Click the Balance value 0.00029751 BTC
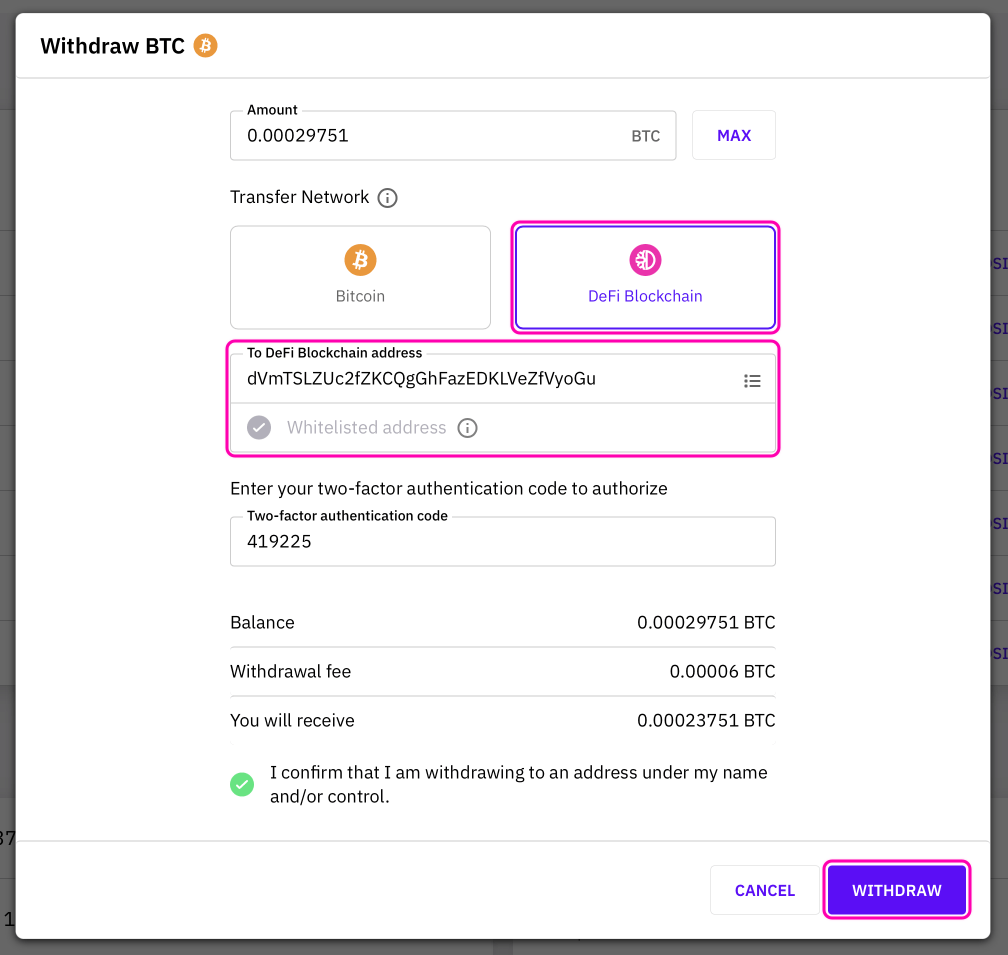This screenshot has height=955, width=1008. click(x=706, y=623)
